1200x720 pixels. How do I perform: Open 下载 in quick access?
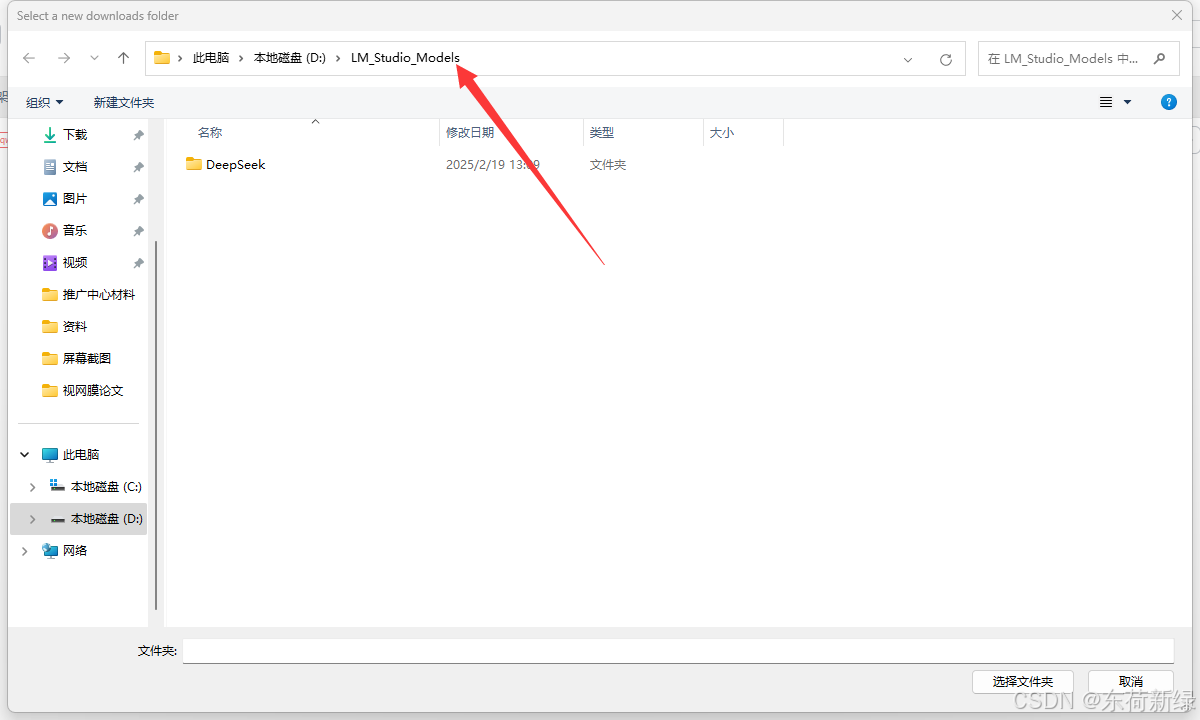pos(75,134)
